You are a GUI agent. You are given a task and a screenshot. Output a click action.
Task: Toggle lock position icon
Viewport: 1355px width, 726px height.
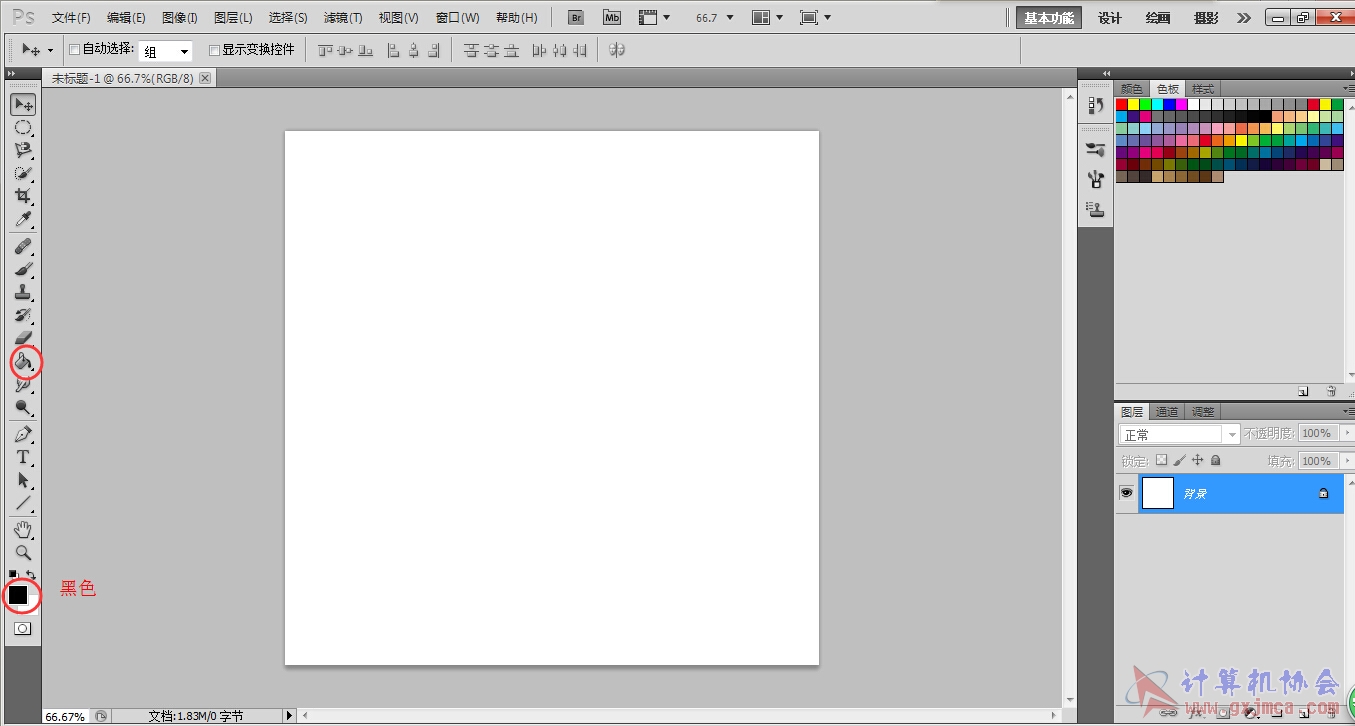(x=1197, y=461)
